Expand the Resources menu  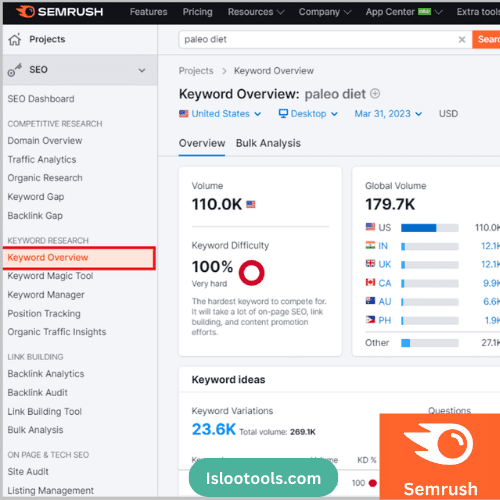tap(256, 12)
